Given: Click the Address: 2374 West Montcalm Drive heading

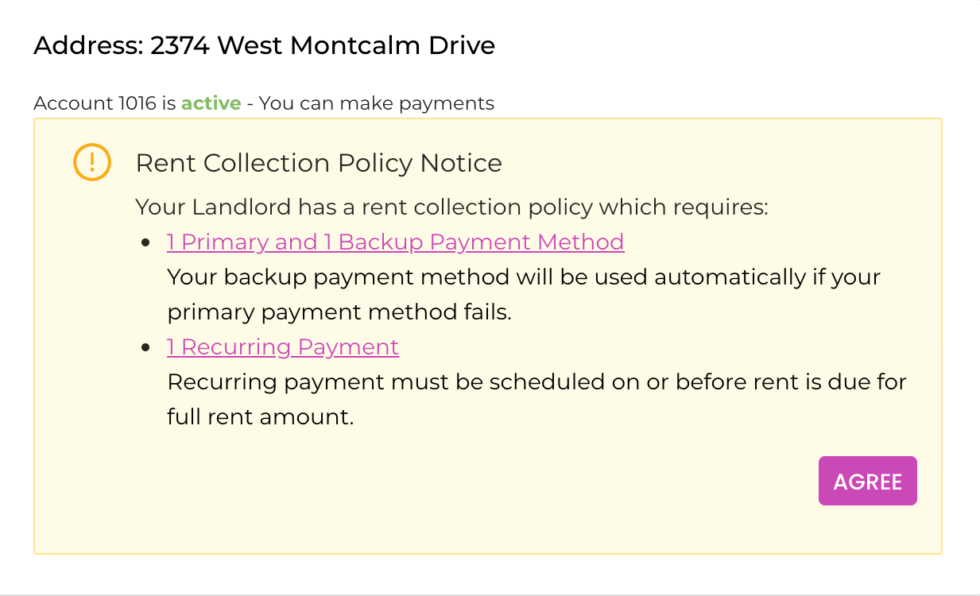Looking at the screenshot, I should 264,45.
